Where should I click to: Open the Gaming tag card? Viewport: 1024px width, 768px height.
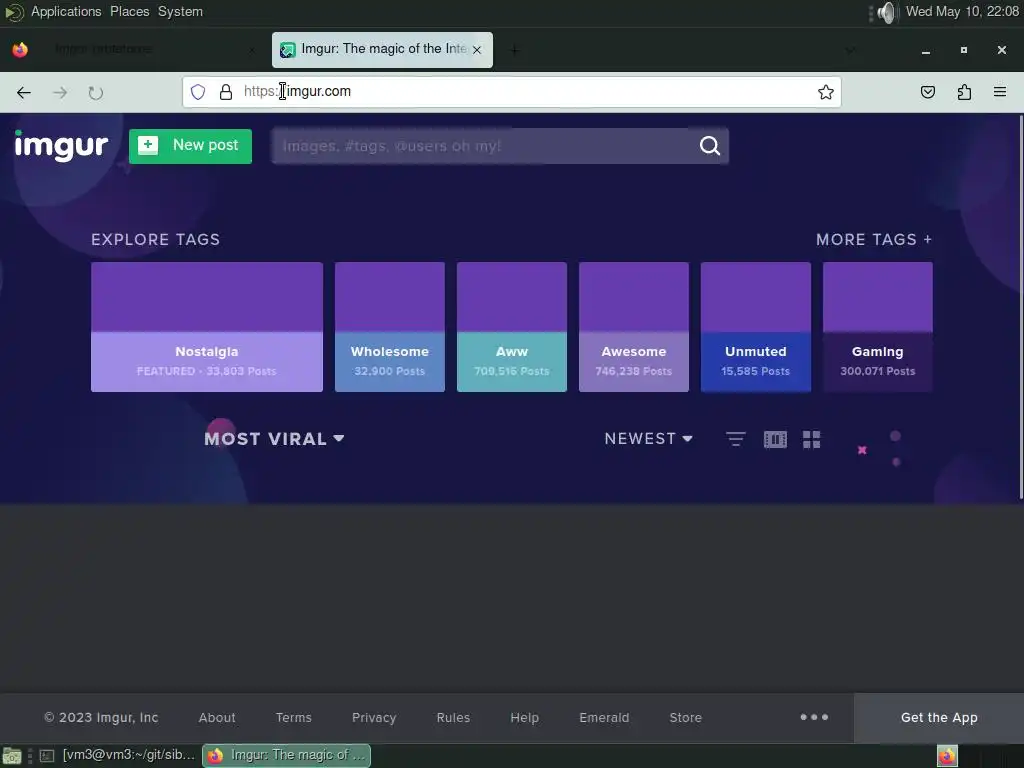pos(878,327)
